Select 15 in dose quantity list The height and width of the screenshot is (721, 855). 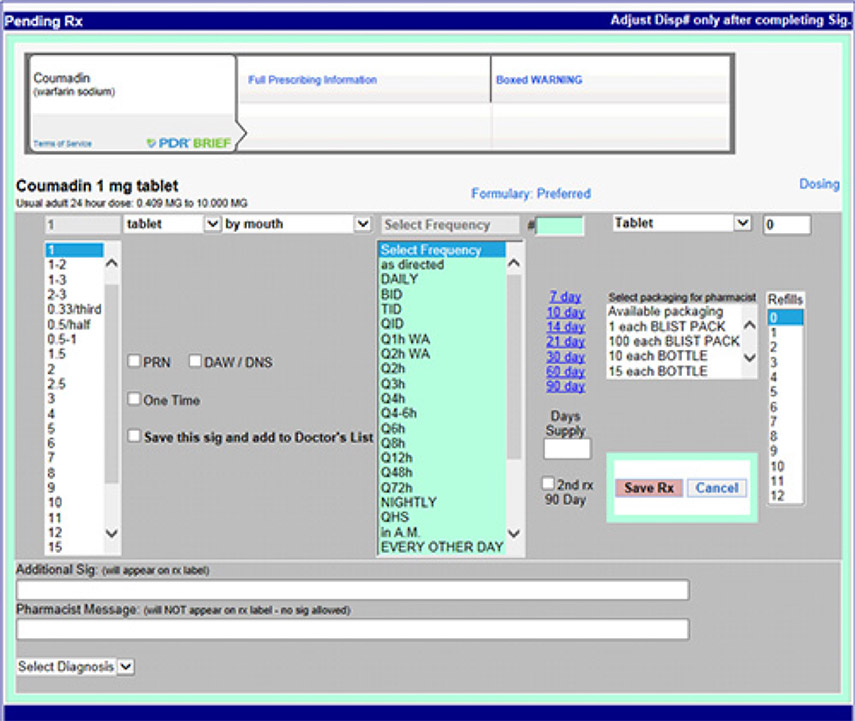pyautogui.click(x=75, y=547)
